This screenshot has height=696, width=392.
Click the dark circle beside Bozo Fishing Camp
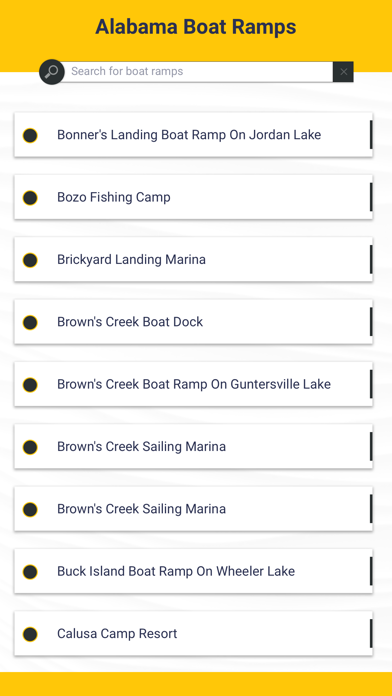(x=30, y=198)
